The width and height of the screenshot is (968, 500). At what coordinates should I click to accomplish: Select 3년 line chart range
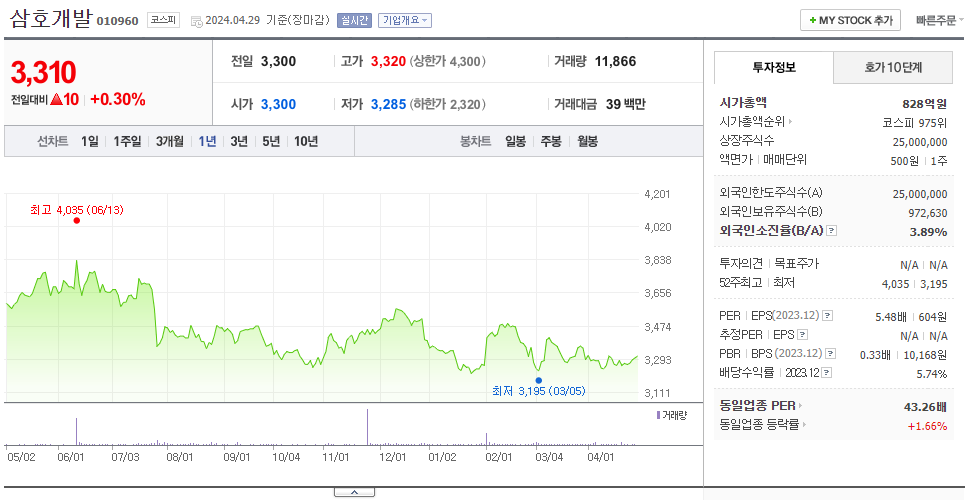[239, 141]
